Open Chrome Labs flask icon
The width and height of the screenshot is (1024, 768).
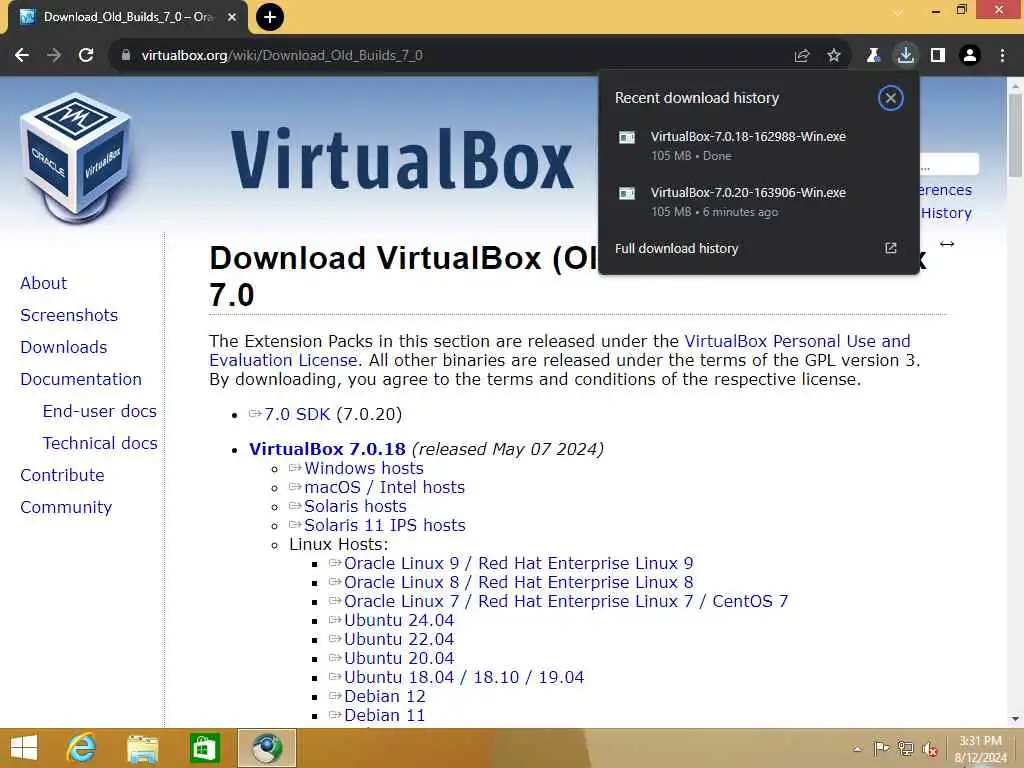[873, 56]
